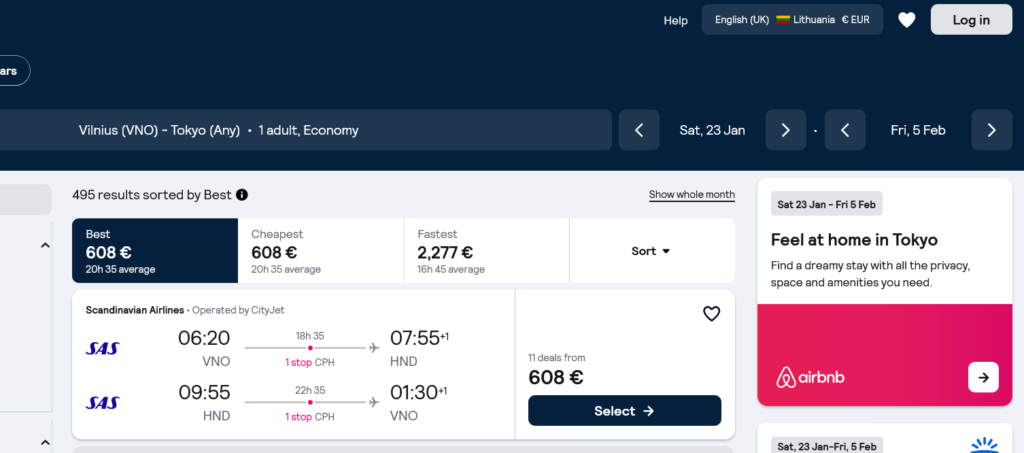
Task: Open the Airbnb arrow button
Action: [983, 377]
